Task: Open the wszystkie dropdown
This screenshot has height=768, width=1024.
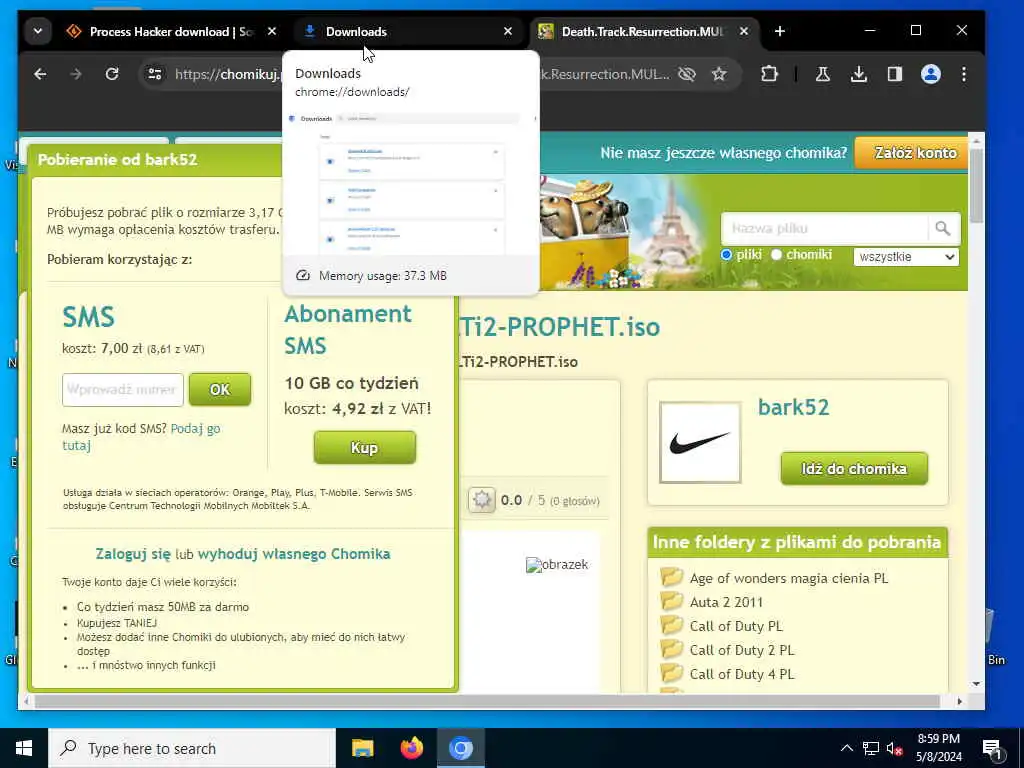Action: click(x=906, y=257)
